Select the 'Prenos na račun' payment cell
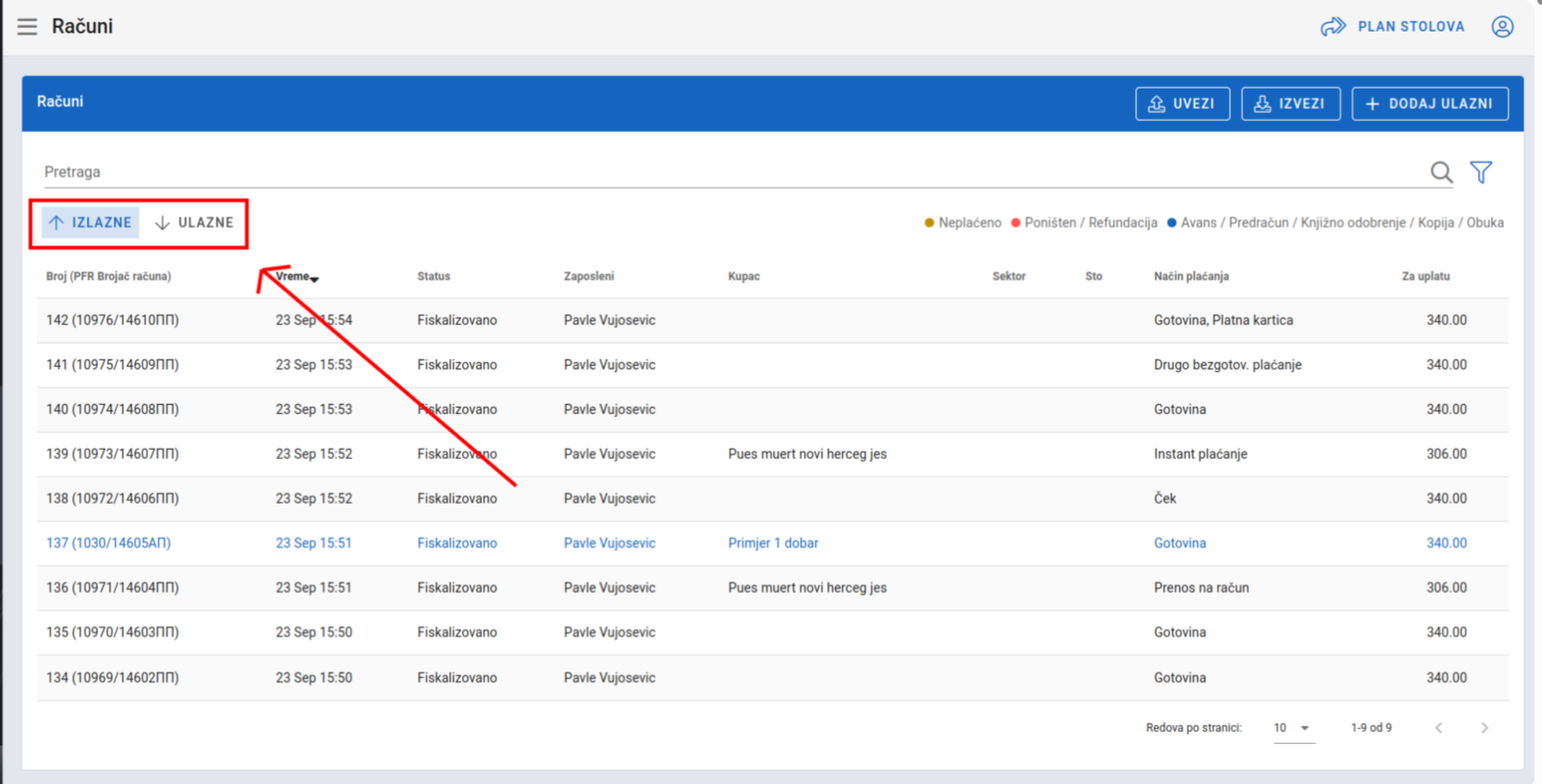Screen dimensions: 1542x784 [x=1201, y=588]
